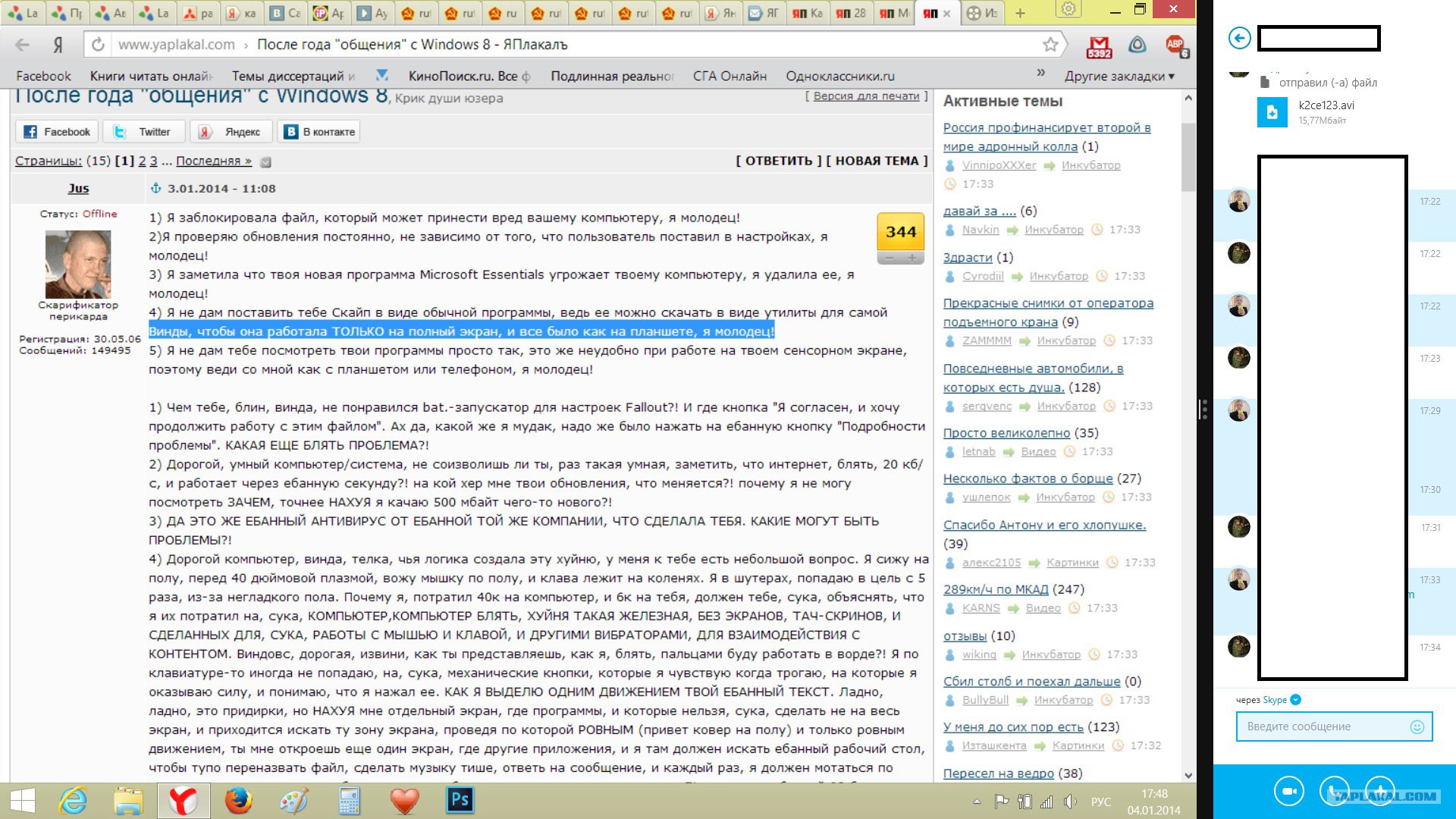Open a new browser tab with plus
Viewport: 1456px width, 819px height.
coord(1020,13)
